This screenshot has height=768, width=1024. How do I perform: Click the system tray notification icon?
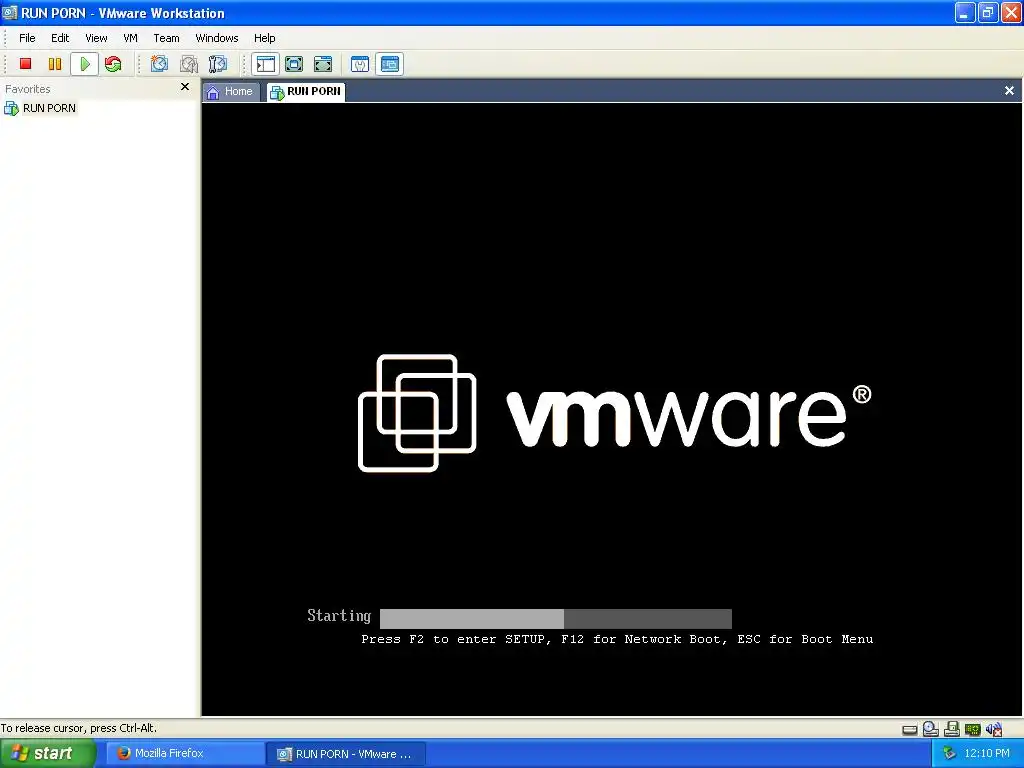click(949, 754)
